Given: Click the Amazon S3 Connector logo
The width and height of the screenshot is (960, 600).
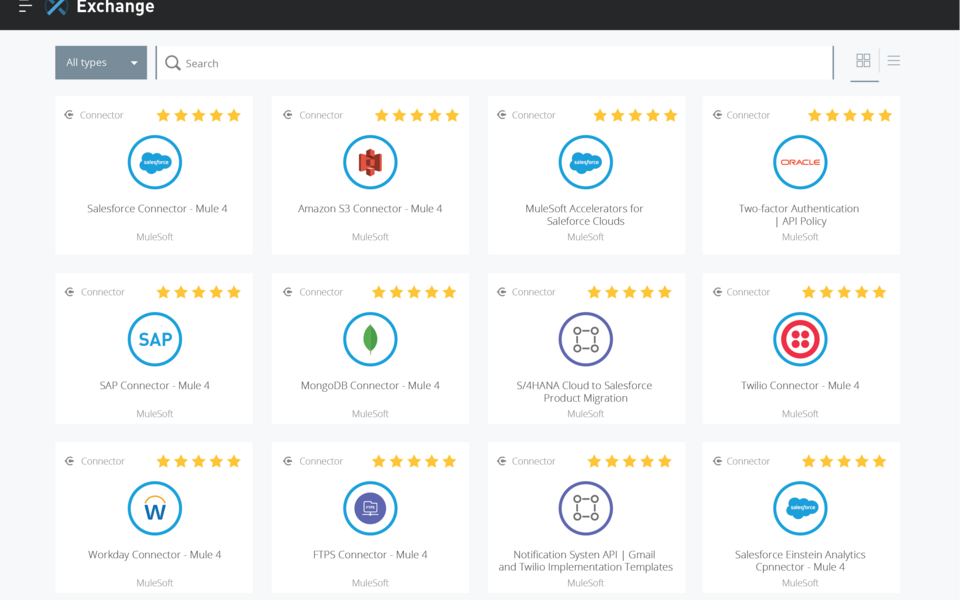Looking at the screenshot, I should 370,162.
